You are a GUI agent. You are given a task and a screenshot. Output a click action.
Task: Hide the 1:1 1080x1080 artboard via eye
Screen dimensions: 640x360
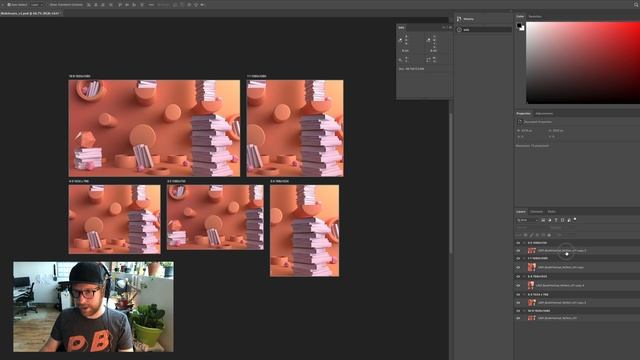coord(518,258)
